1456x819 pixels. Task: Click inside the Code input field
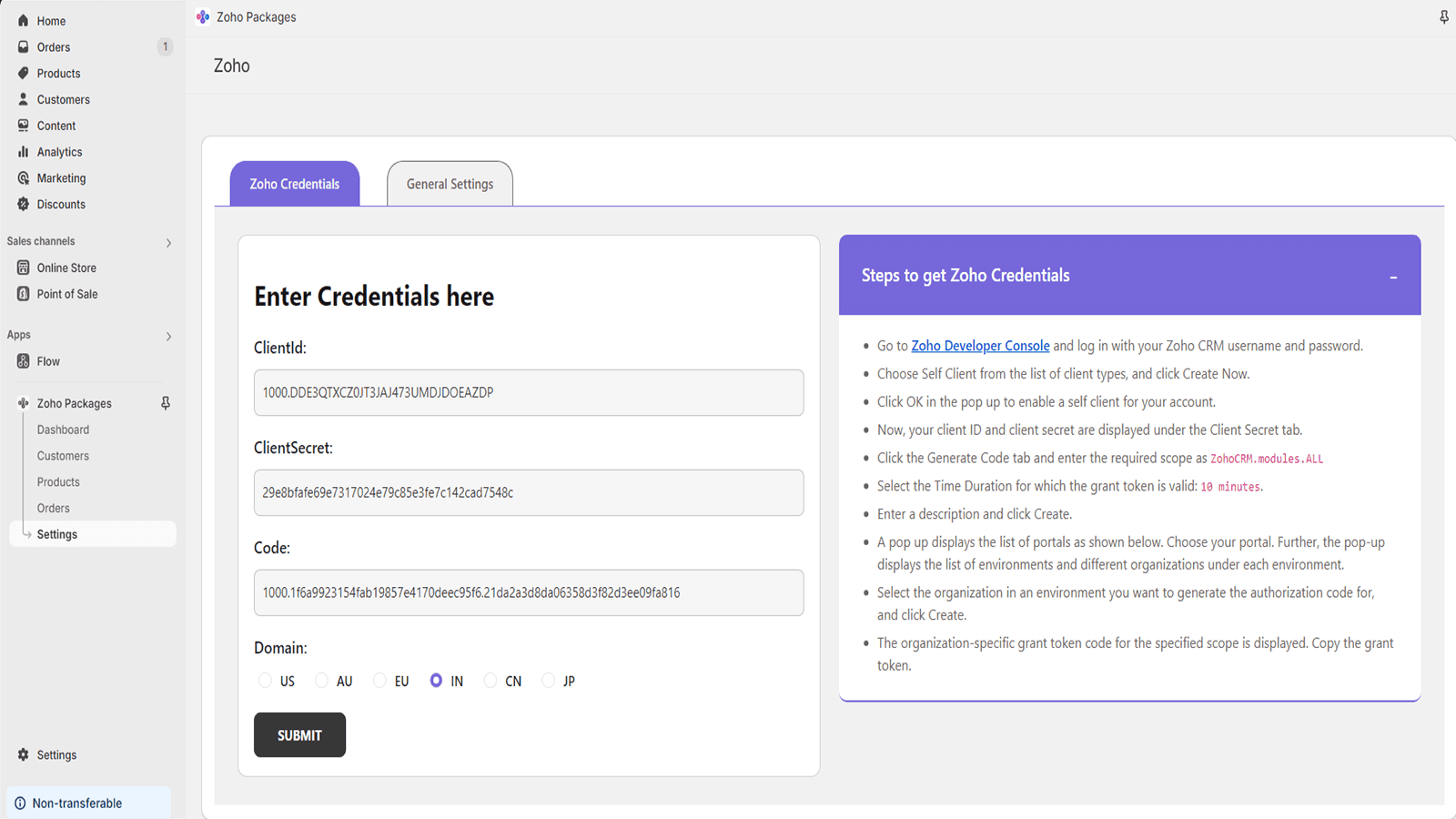(x=528, y=592)
